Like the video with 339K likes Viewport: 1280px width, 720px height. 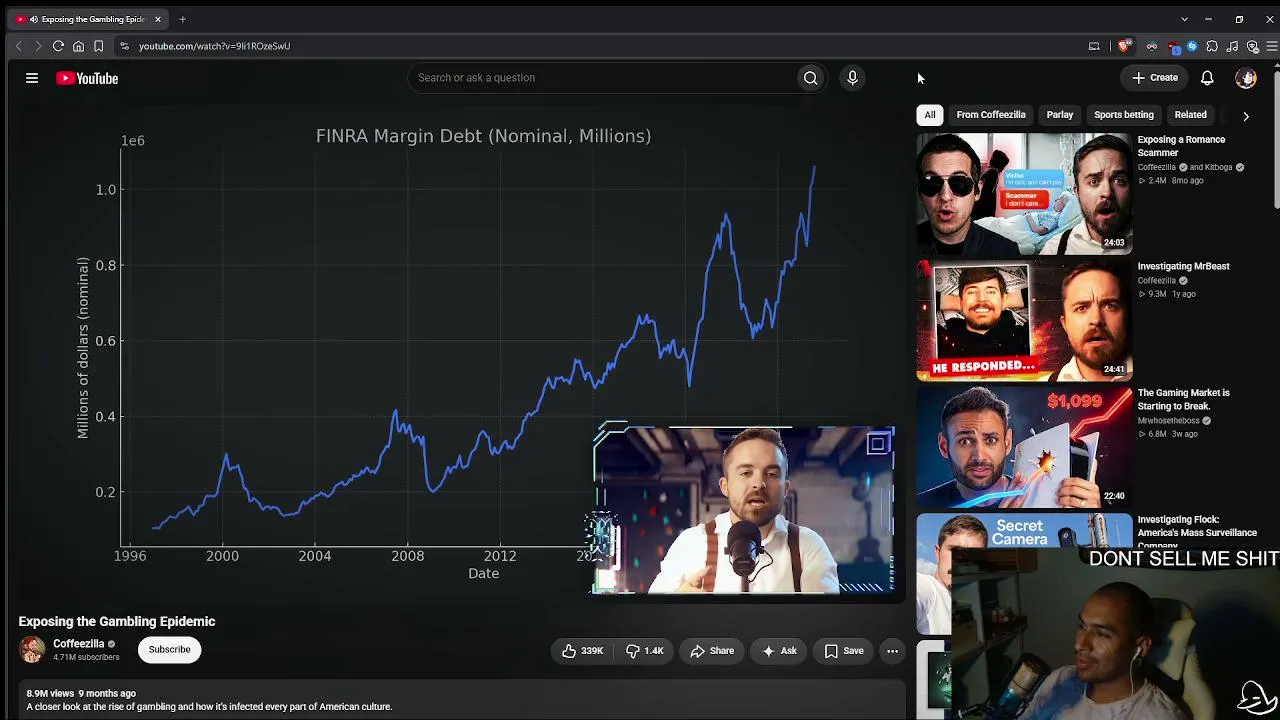pos(582,651)
